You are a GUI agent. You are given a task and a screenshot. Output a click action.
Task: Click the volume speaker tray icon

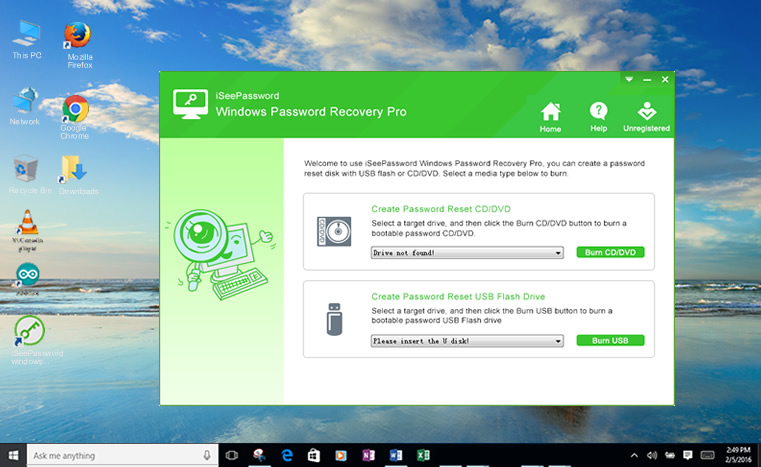pos(652,455)
